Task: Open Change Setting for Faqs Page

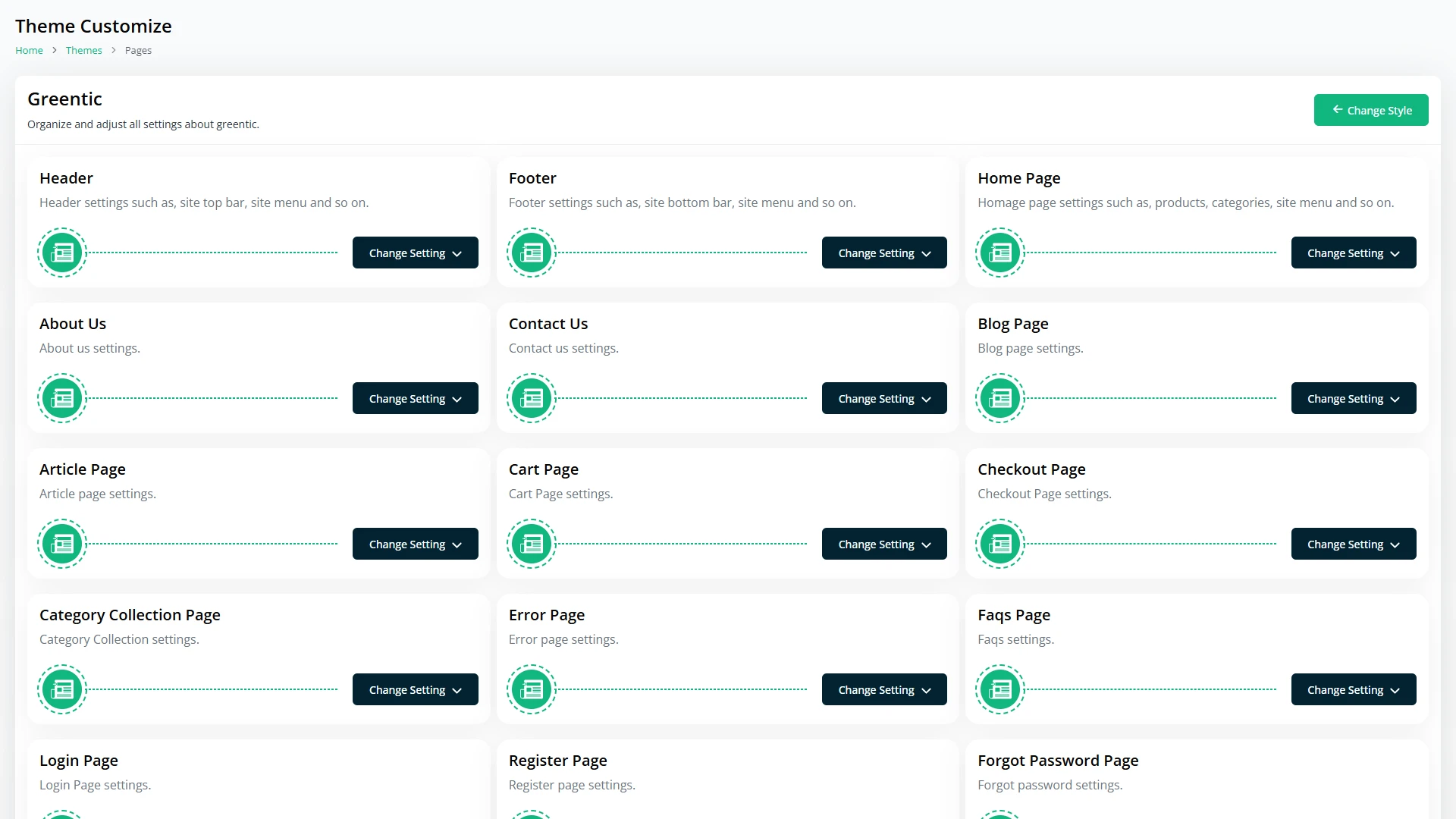Action: pyautogui.click(x=1354, y=689)
